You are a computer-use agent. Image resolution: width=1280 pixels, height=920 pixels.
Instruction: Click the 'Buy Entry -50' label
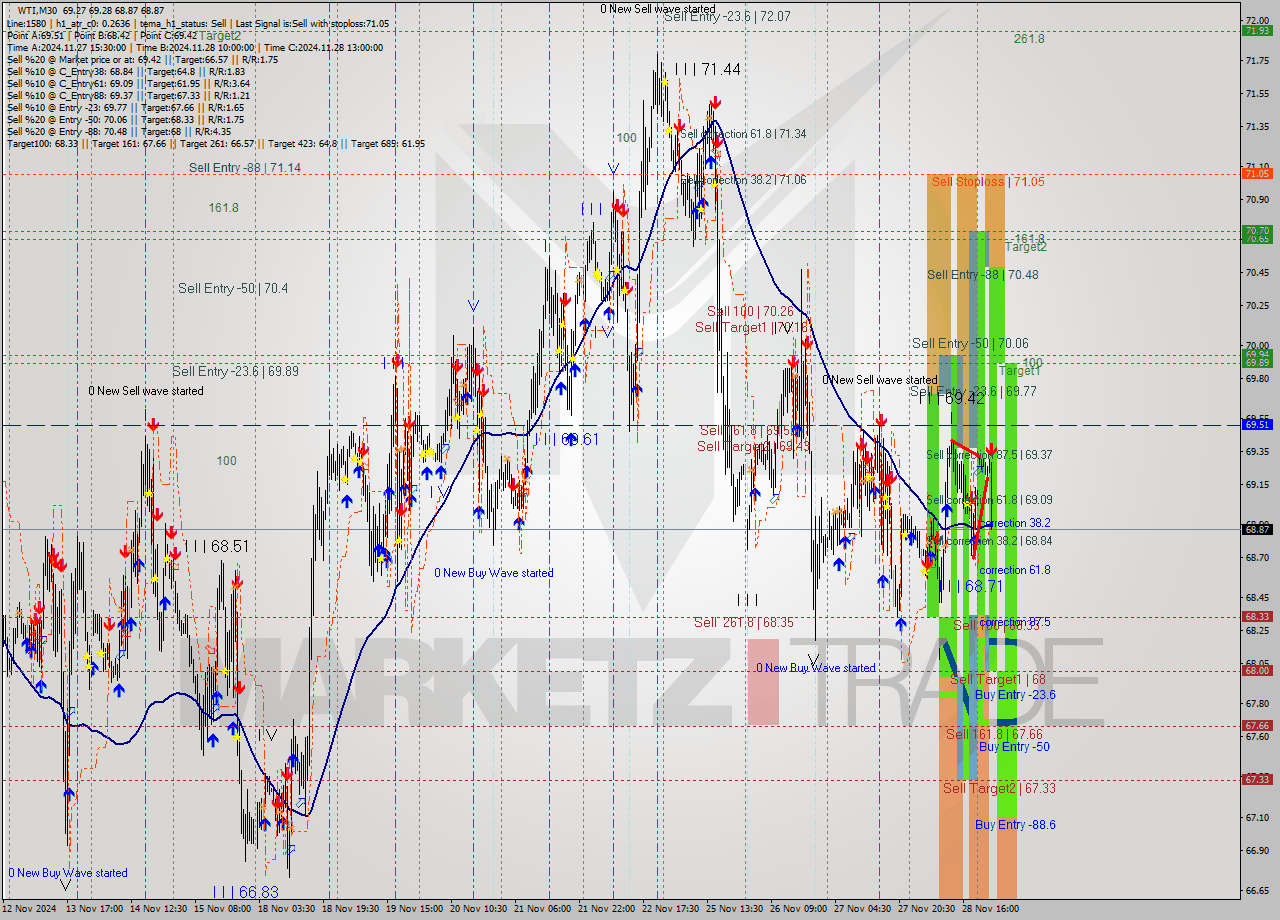(x=1014, y=747)
